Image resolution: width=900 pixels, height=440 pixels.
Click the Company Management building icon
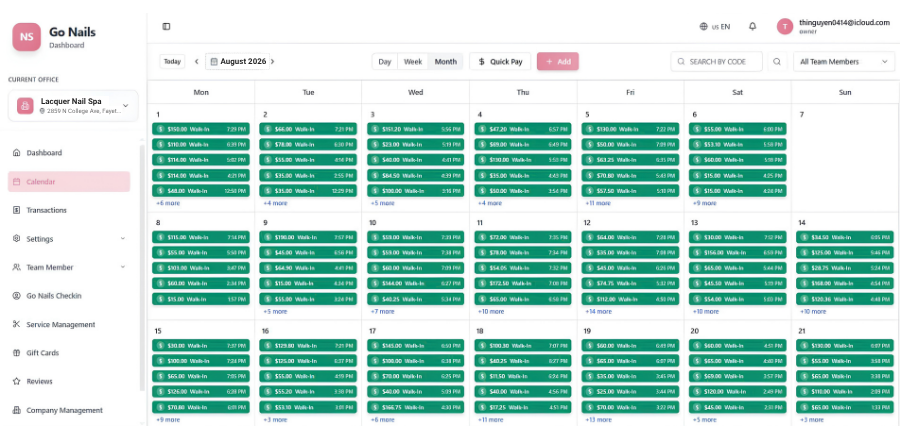click(16, 410)
